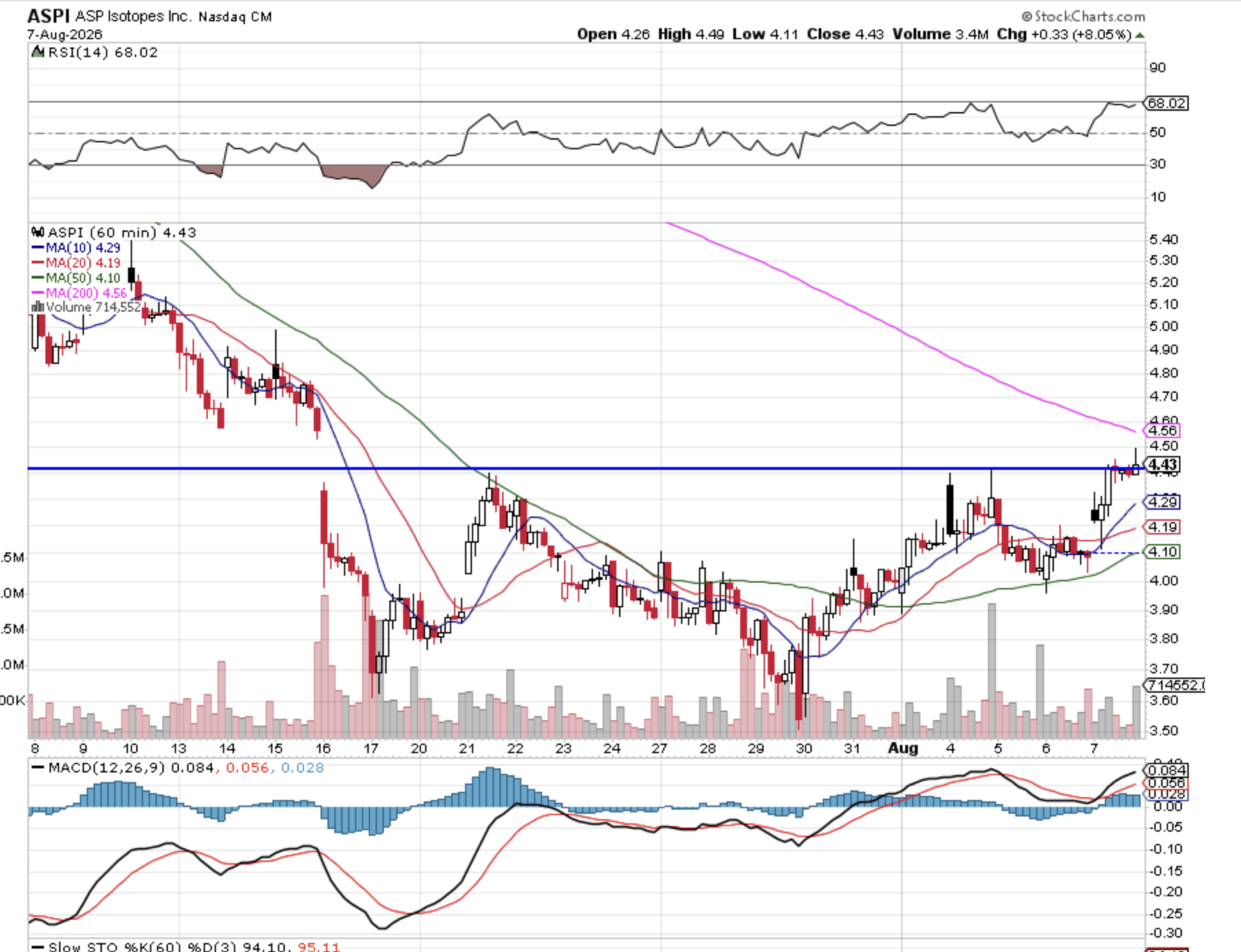1241x952 pixels.
Task: Click the 16 date label on time axis
Action: (x=323, y=748)
